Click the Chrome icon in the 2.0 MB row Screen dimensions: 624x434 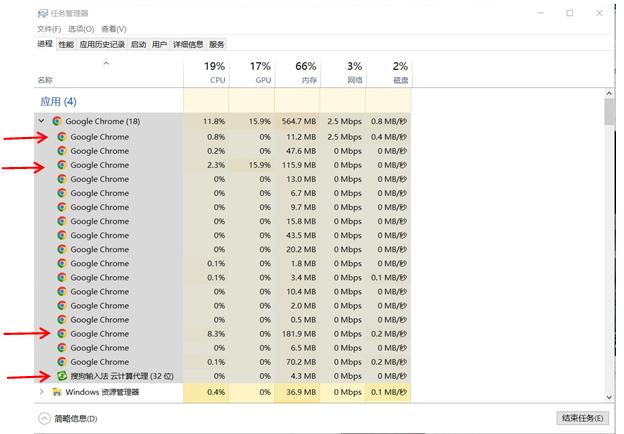pyautogui.click(x=62, y=306)
